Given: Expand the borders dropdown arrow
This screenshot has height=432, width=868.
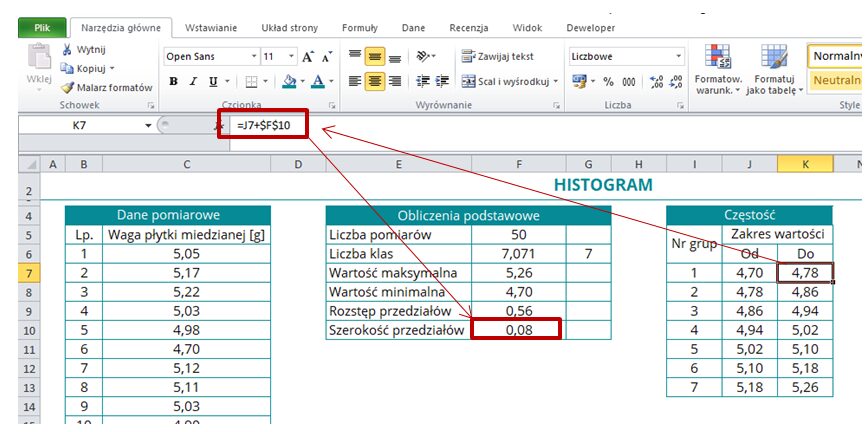Looking at the screenshot, I should [265, 82].
